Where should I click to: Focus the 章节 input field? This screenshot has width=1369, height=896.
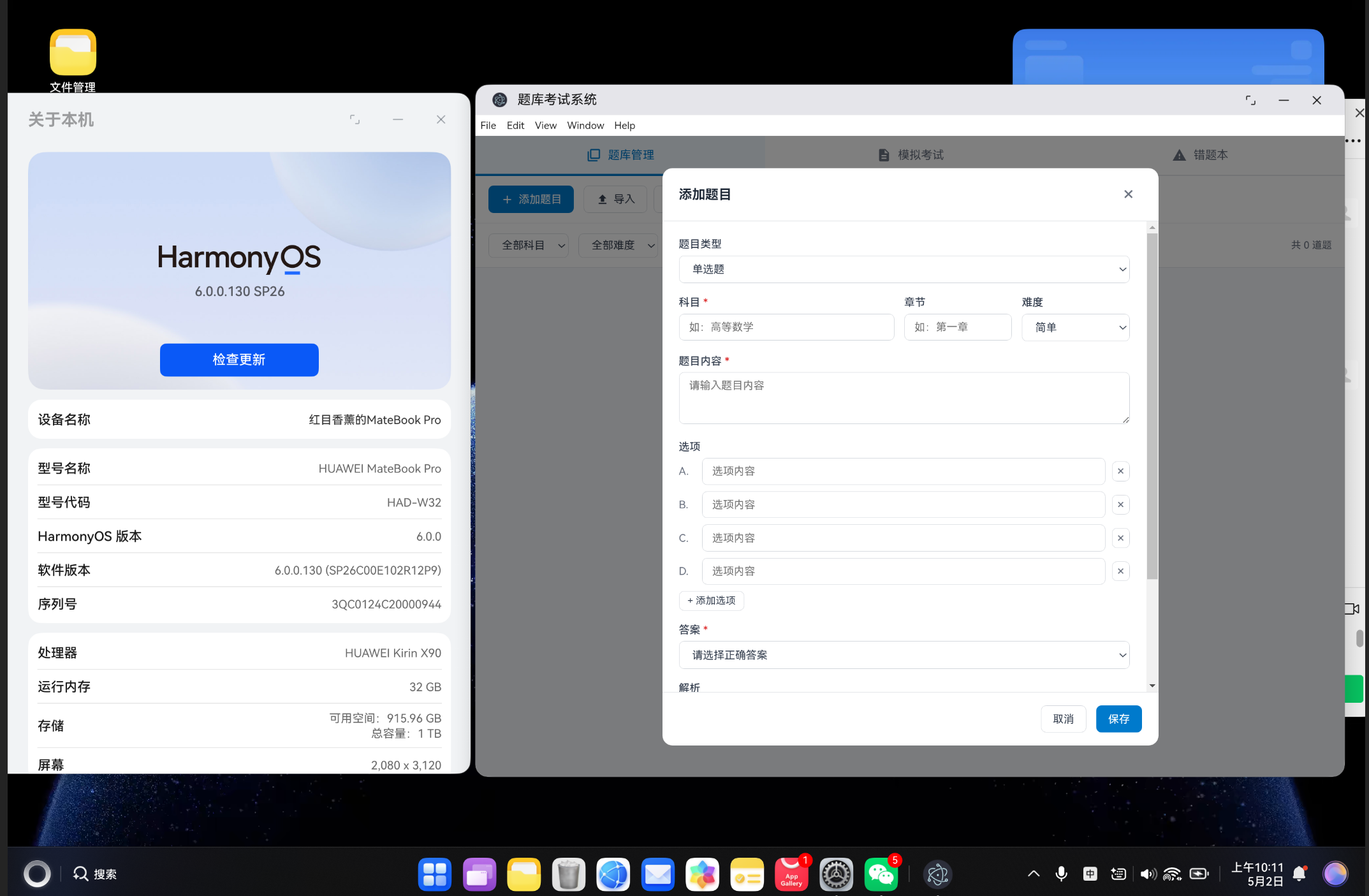pos(958,327)
